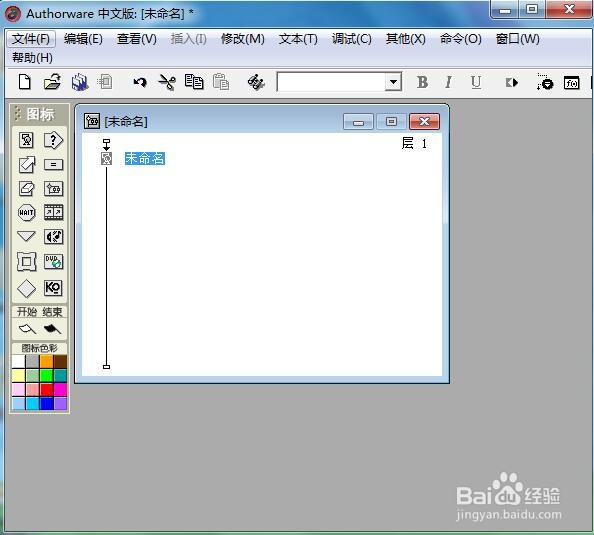Select the Erase icon in palette

(26, 188)
